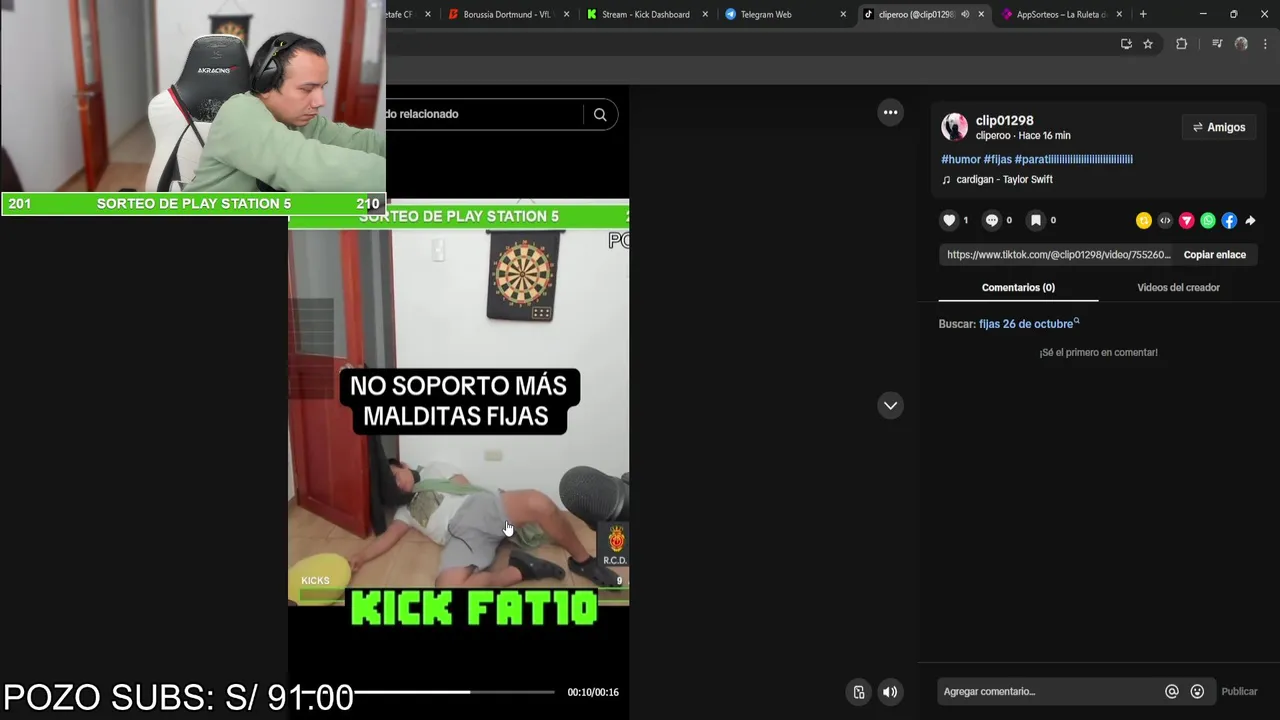Click into the Agregar comentario field
1280x720 pixels.
click(1050, 691)
